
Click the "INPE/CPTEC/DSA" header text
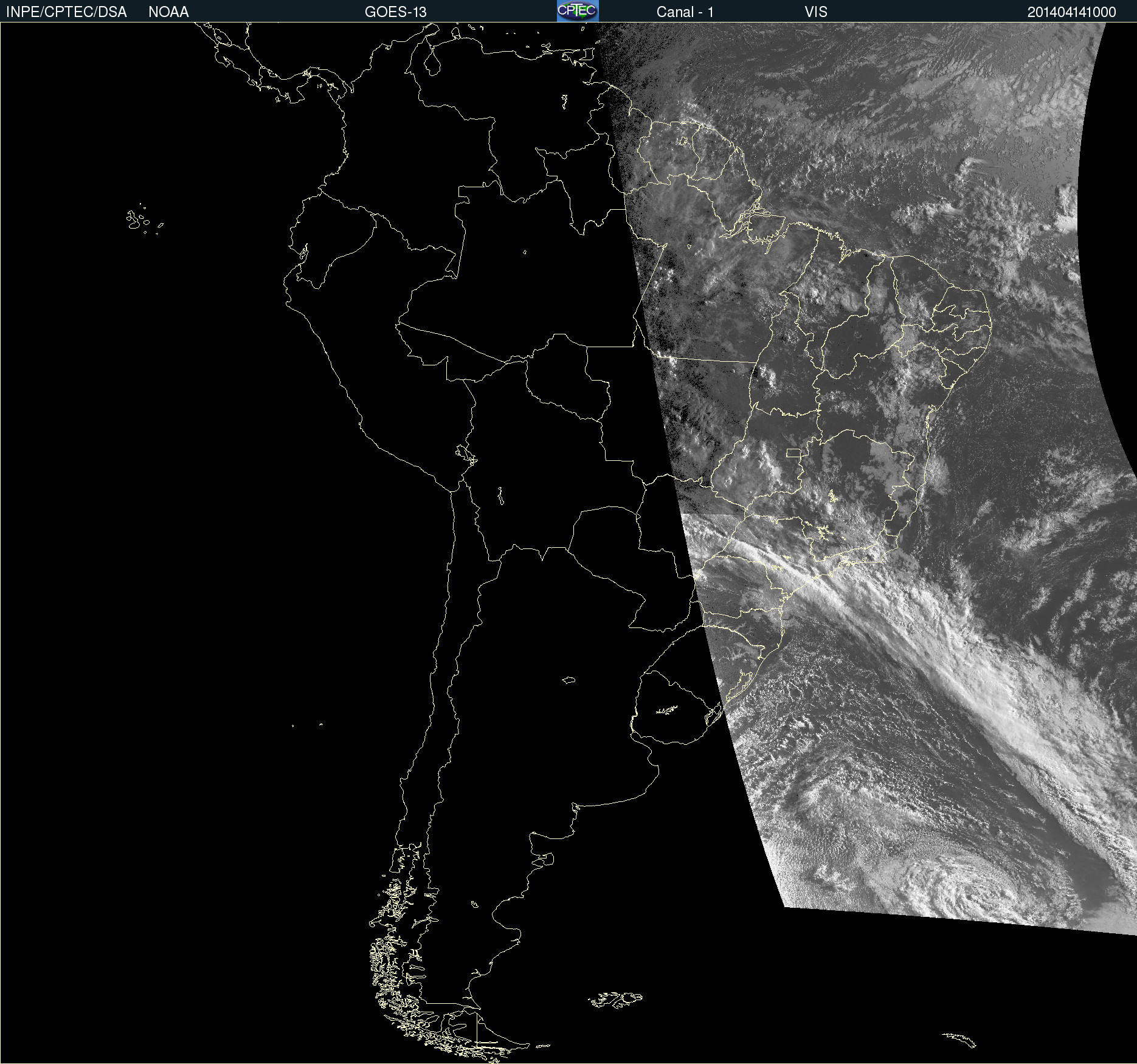point(66,12)
